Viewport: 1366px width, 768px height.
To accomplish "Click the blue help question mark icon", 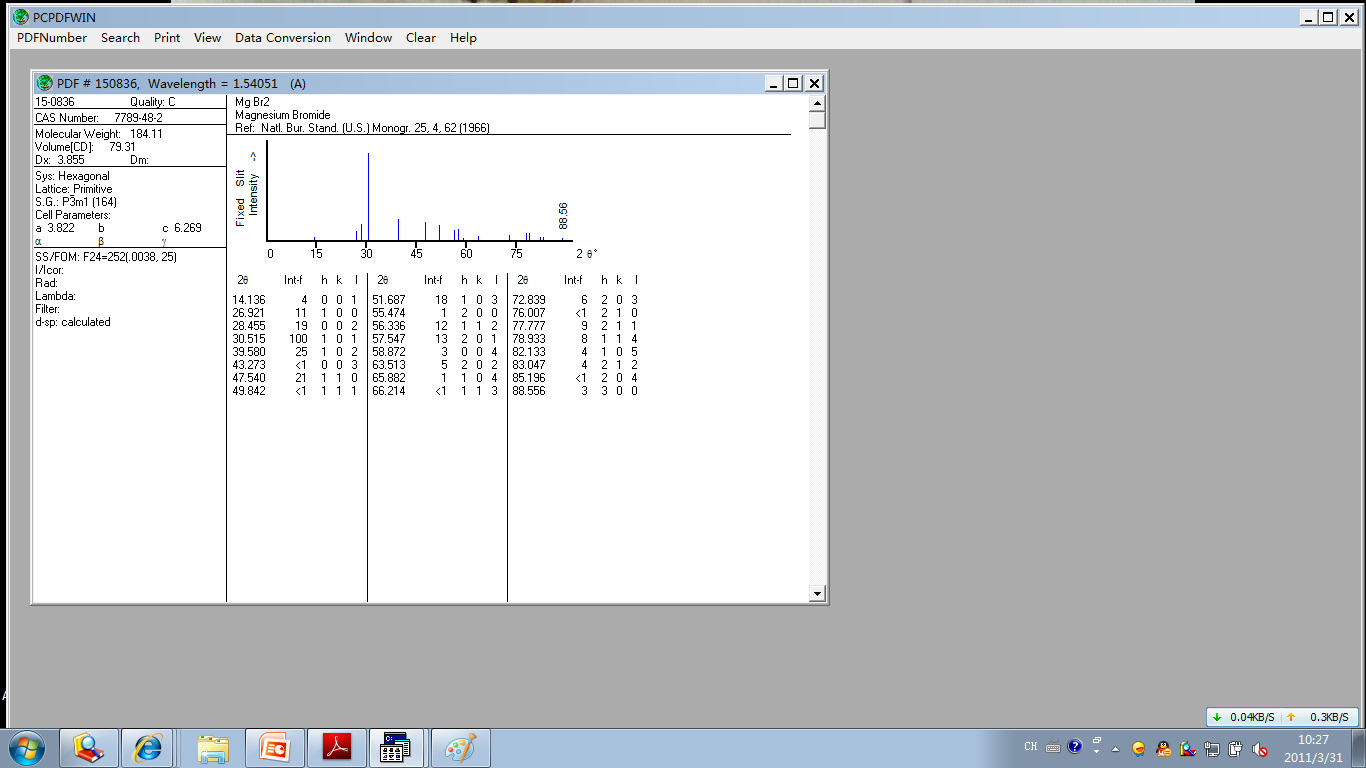I will (x=1075, y=746).
